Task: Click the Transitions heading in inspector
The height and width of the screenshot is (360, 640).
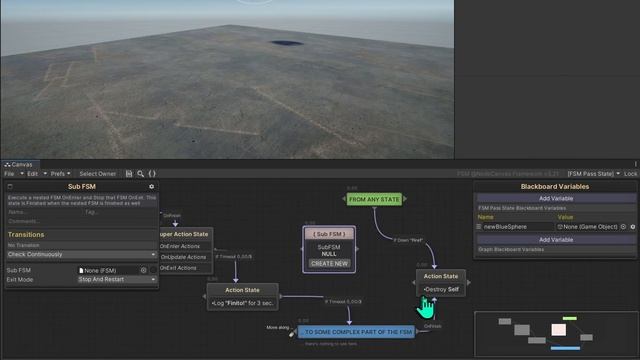Action: (26, 235)
